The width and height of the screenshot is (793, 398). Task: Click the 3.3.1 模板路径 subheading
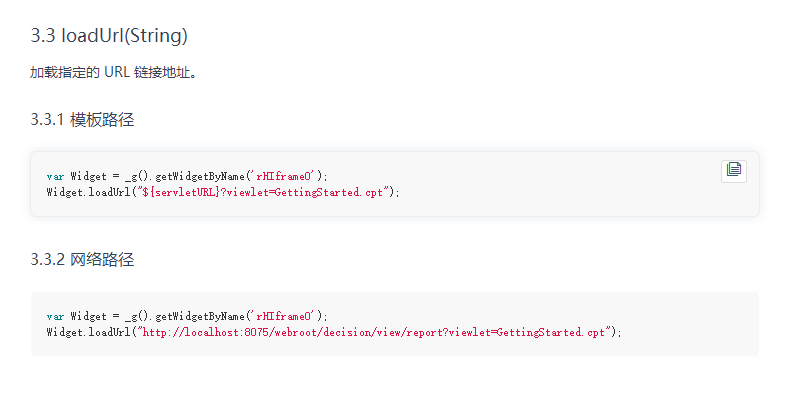click(82, 120)
